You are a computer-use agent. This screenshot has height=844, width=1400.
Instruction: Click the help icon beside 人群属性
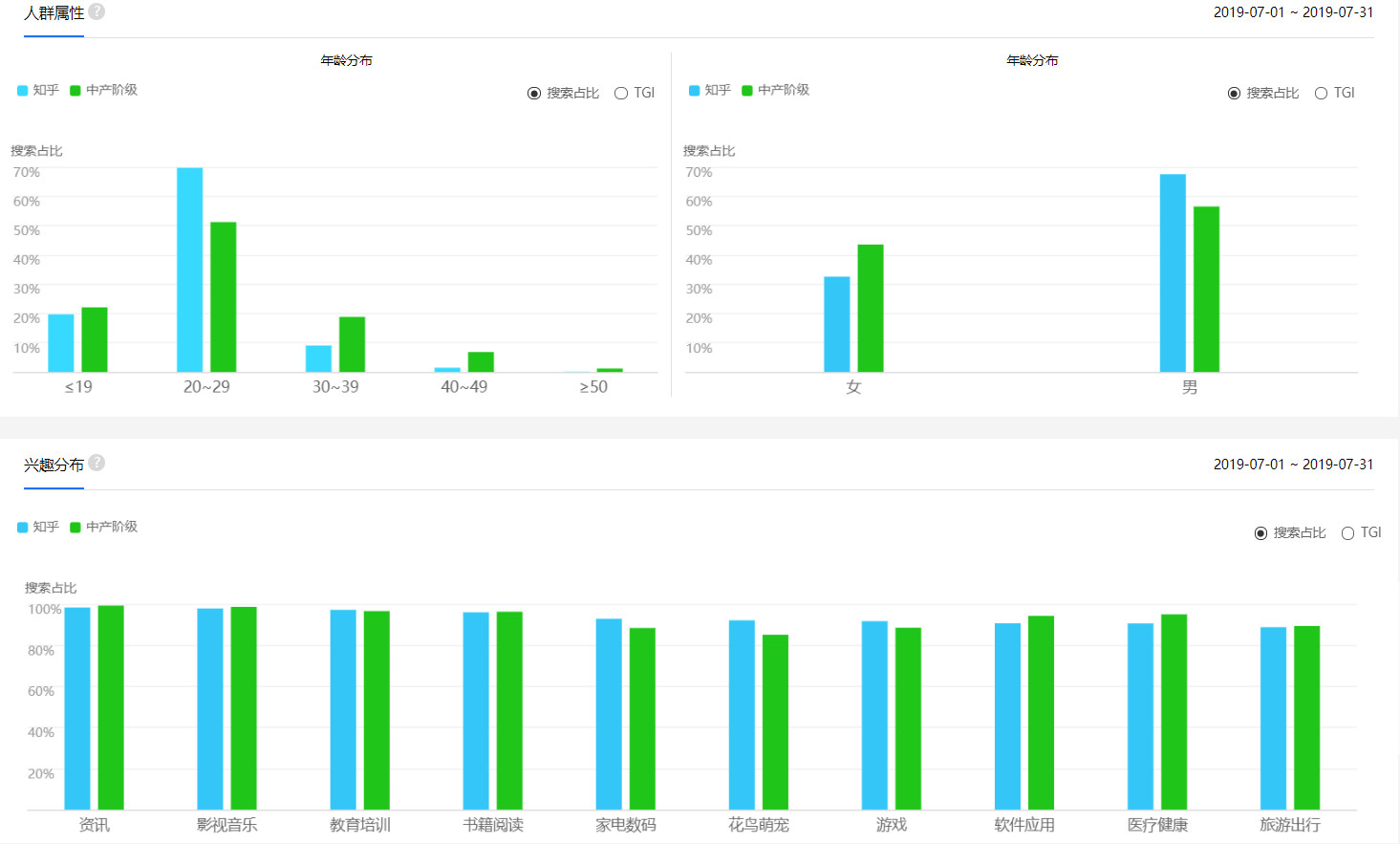click(97, 11)
